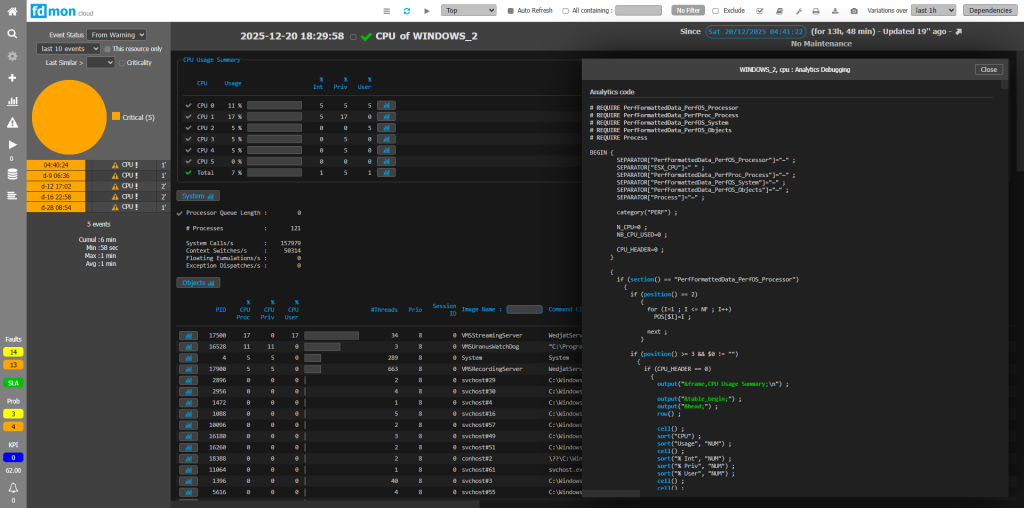Click the camera snapshot icon in the toolbar
The width and height of the screenshot is (1024, 508).
tap(853, 10)
